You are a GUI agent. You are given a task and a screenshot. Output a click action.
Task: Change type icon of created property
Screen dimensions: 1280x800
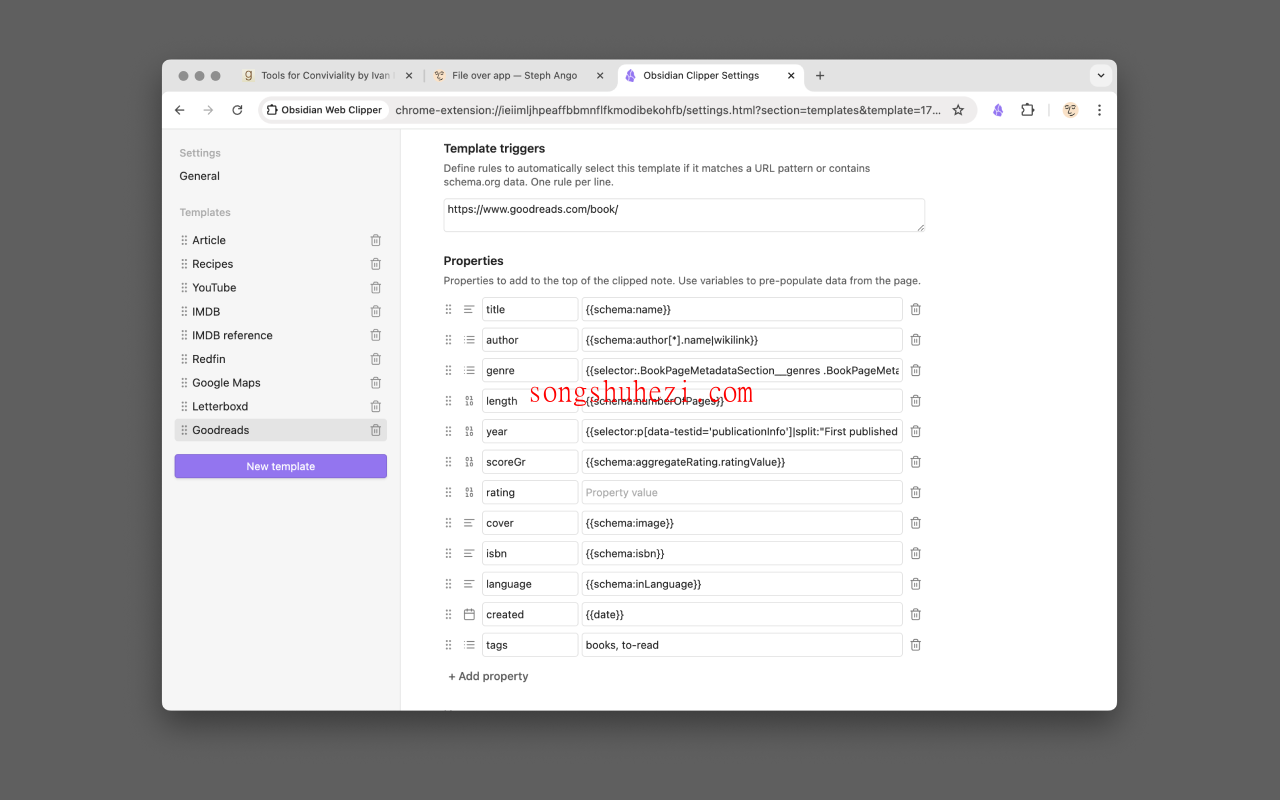(469, 614)
